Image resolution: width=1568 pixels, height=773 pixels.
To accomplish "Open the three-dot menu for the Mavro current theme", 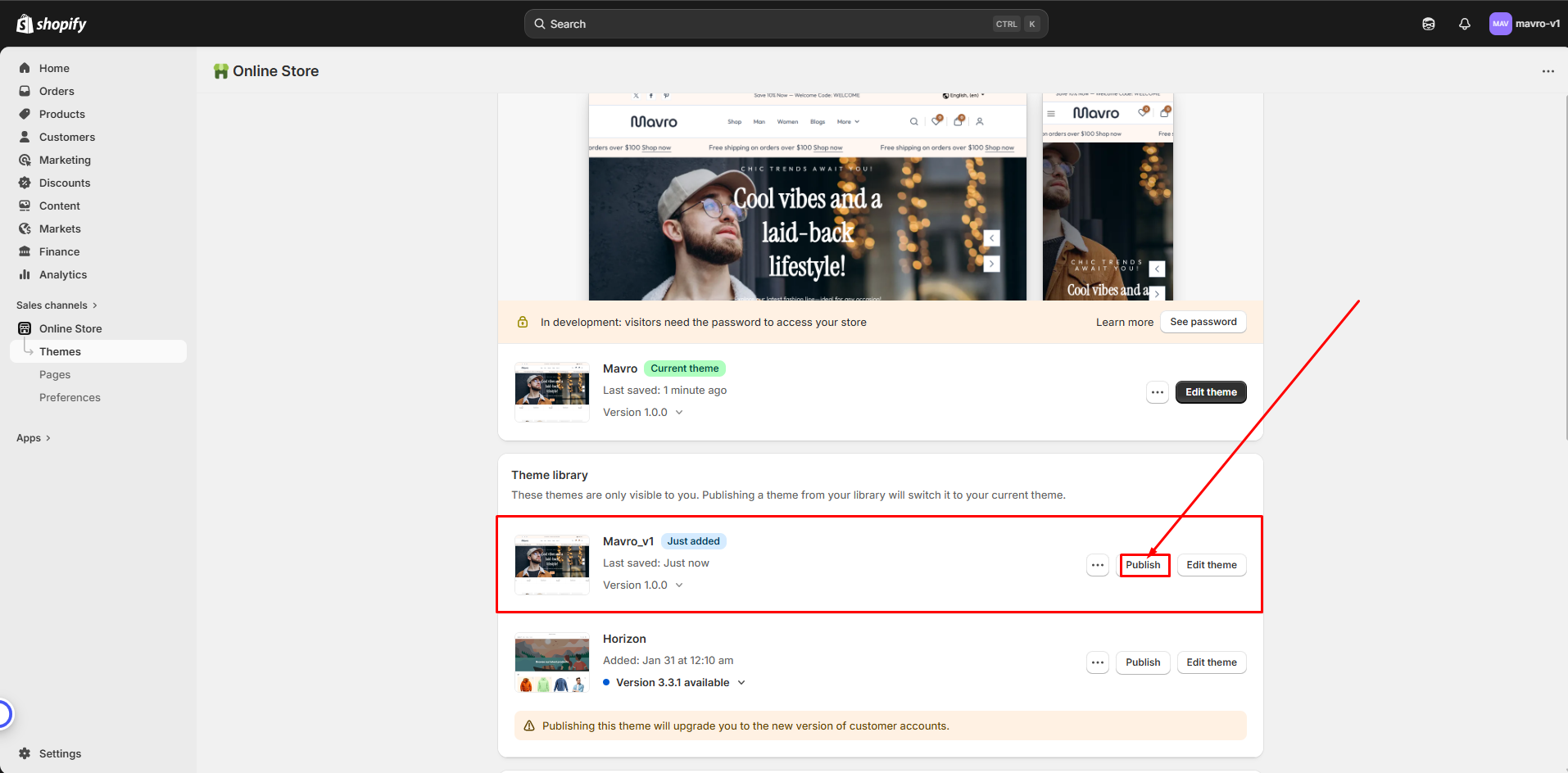I will pos(1157,392).
